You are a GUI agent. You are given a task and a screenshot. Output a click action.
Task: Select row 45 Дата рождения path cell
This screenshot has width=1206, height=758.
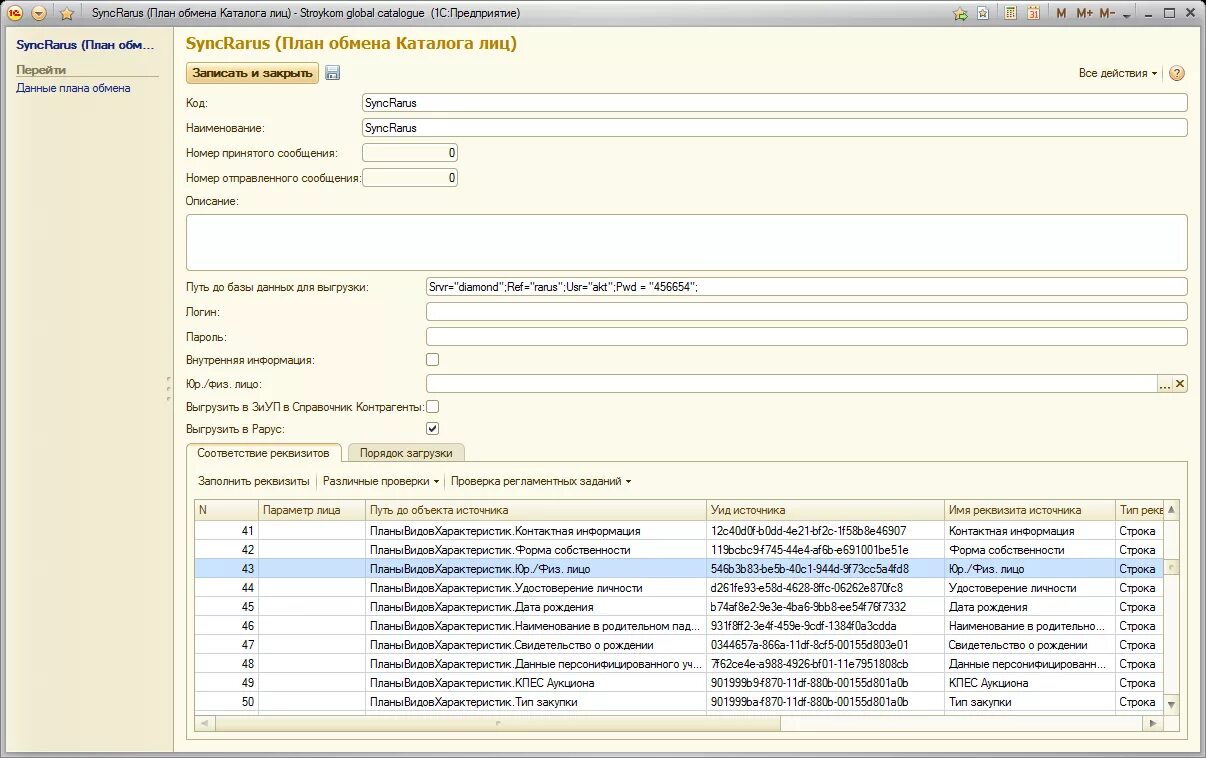(536, 607)
